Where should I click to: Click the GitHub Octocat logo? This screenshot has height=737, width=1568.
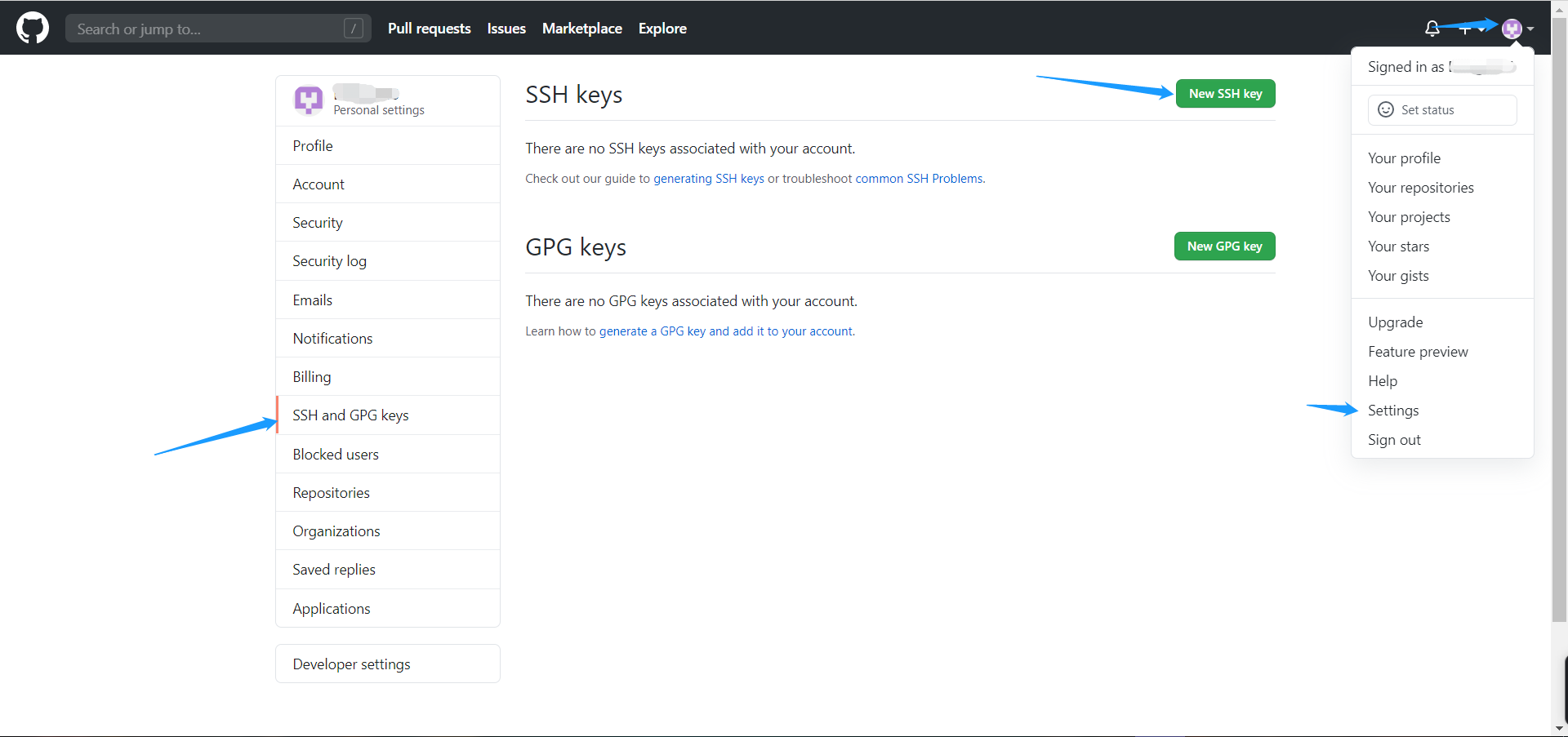point(33,29)
